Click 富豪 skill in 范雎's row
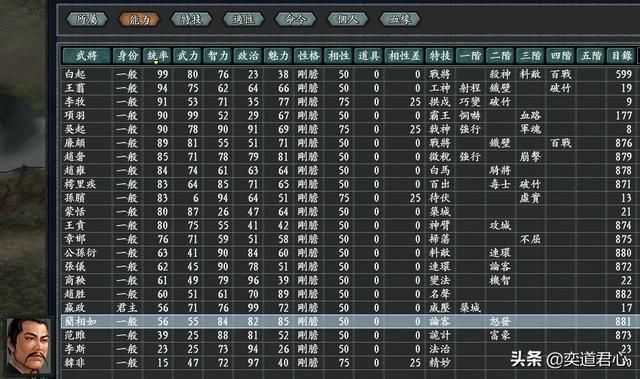Image resolution: width=640 pixels, height=379 pixels. pos(500,335)
